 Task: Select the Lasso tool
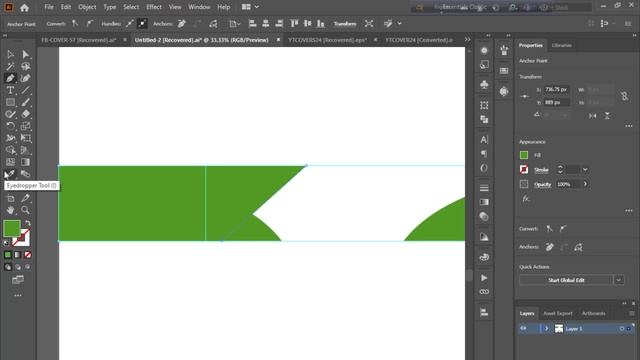pos(25,66)
